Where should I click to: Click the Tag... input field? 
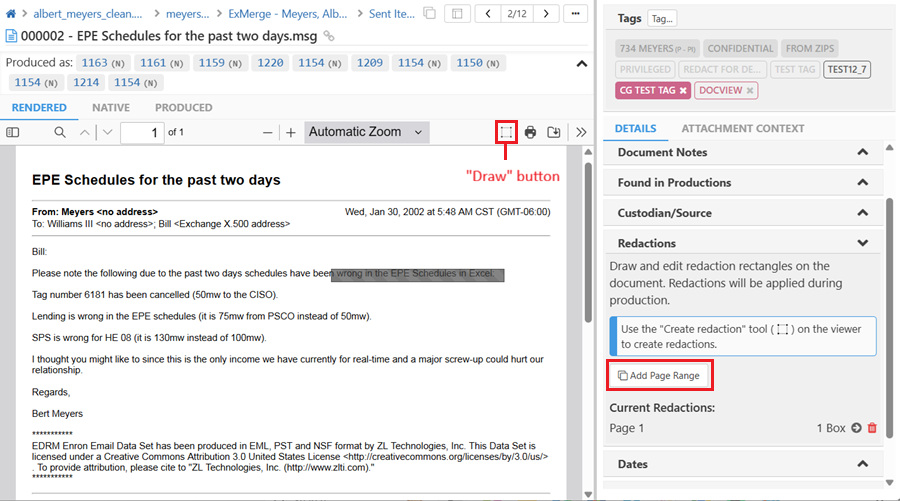click(x=662, y=19)
